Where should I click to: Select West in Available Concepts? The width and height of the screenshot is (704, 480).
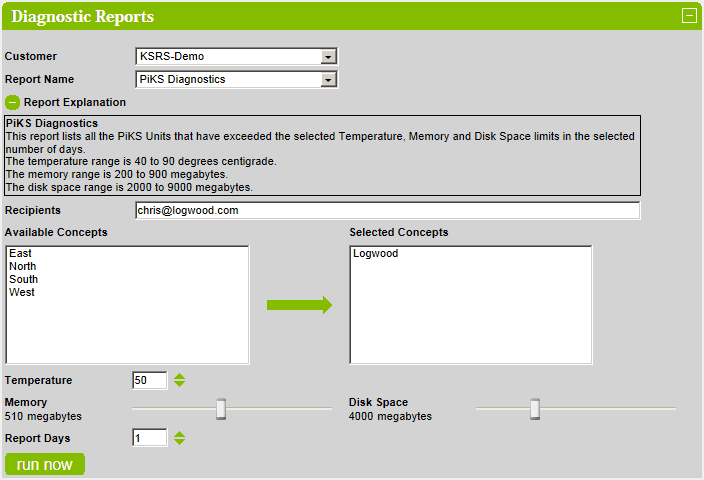22,293
